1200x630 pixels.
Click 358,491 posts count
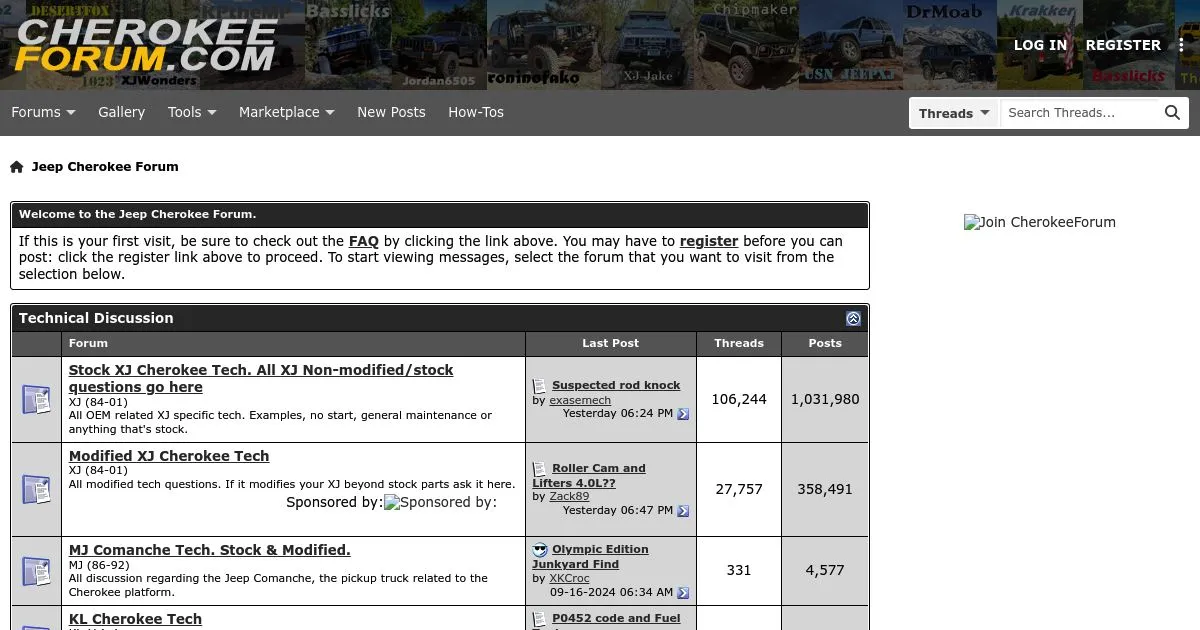click(x=825, y=489)
